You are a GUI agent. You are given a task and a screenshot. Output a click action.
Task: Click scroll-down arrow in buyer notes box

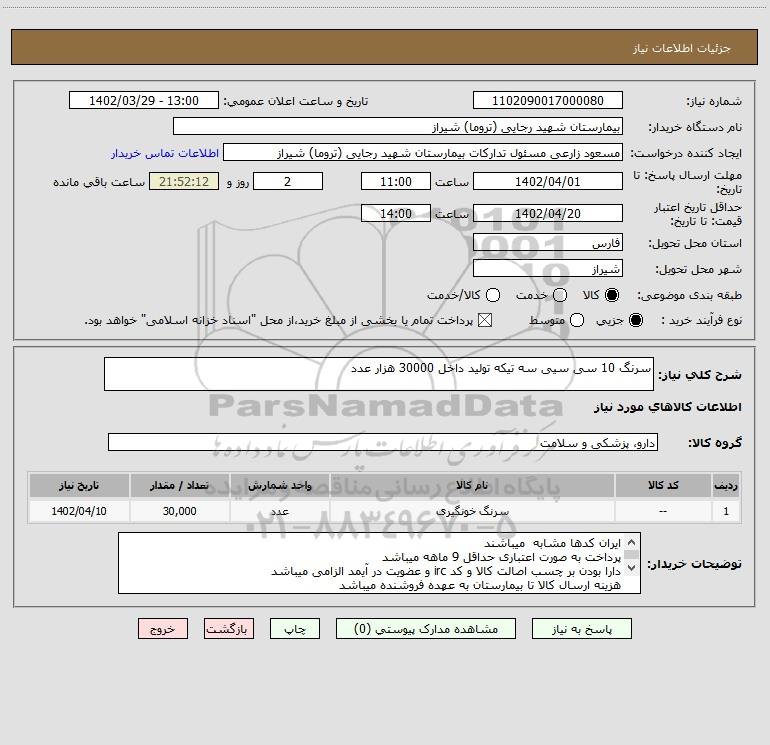click(632, 567)
